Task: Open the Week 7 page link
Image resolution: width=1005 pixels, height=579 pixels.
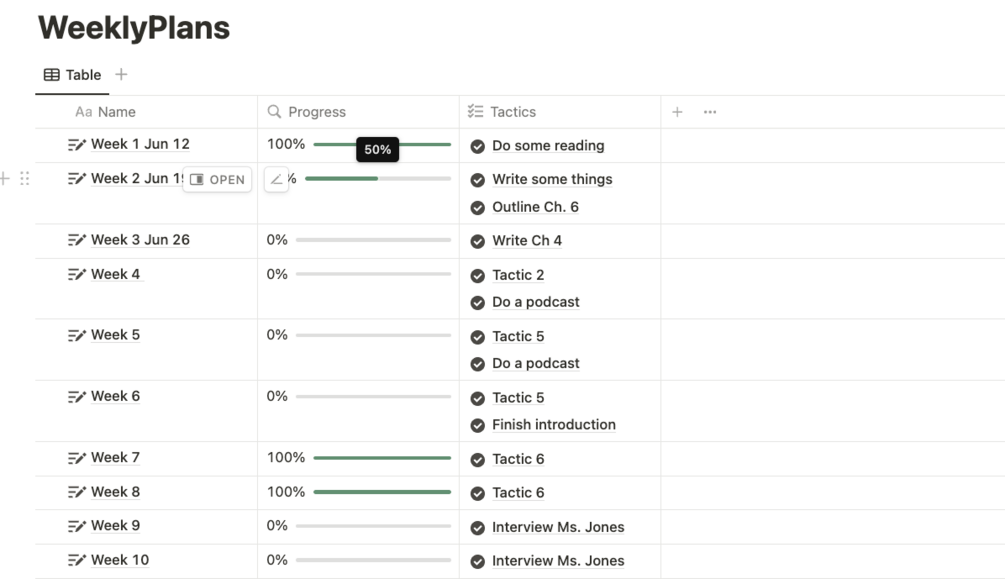Action: [115, 458]
